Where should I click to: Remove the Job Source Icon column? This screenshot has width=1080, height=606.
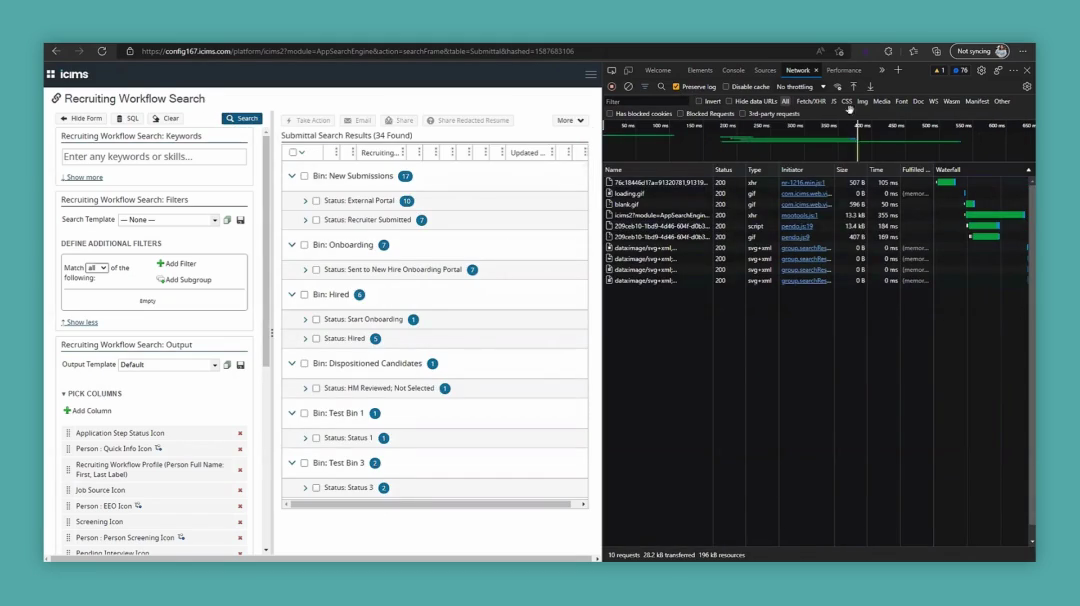[240, 490]
